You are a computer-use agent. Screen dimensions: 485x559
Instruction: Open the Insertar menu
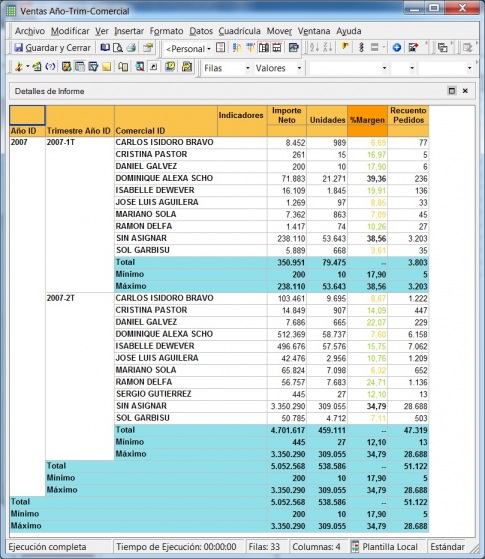129,31
